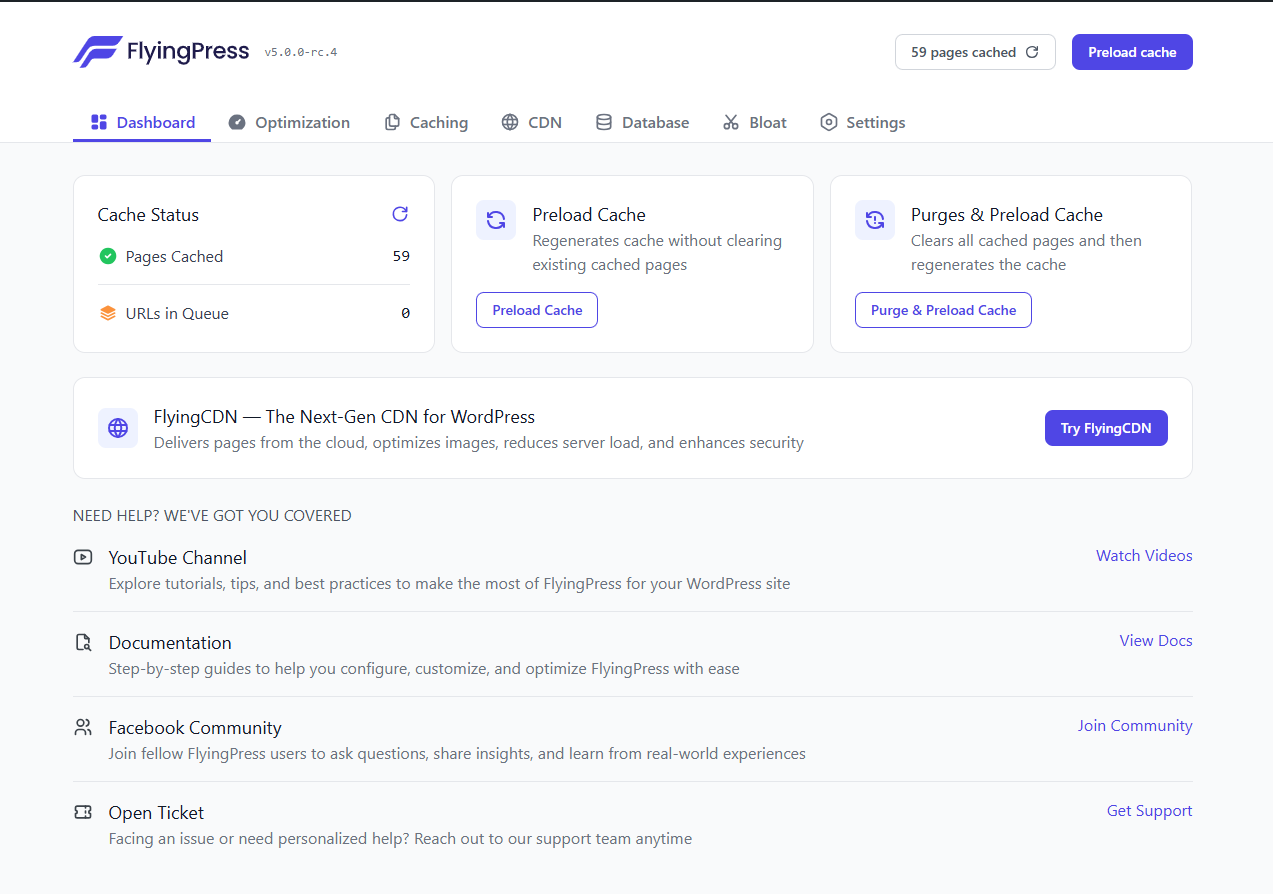
Task: Click the refresh icon beside 59 pages cached
Action: pos(1032,52)
